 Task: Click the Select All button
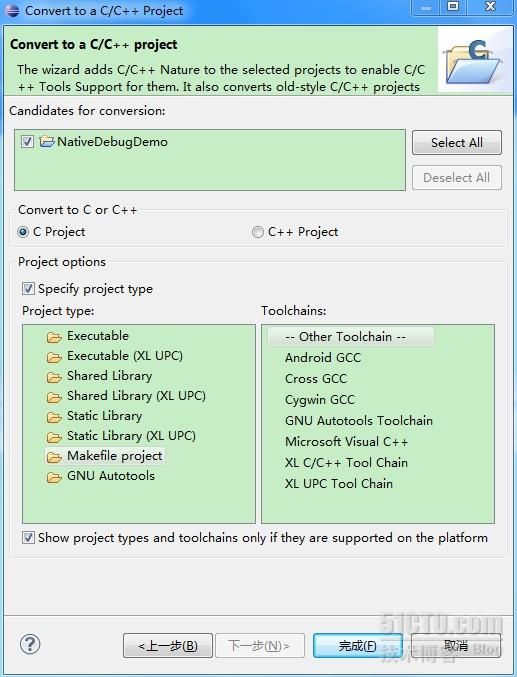point(457,142)
